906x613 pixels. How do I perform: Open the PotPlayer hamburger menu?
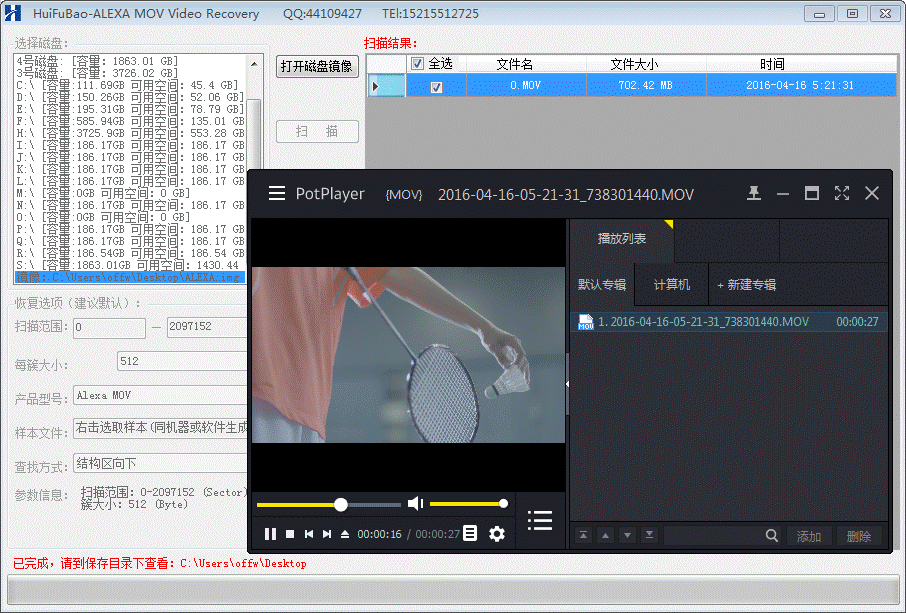pos(277,193)
